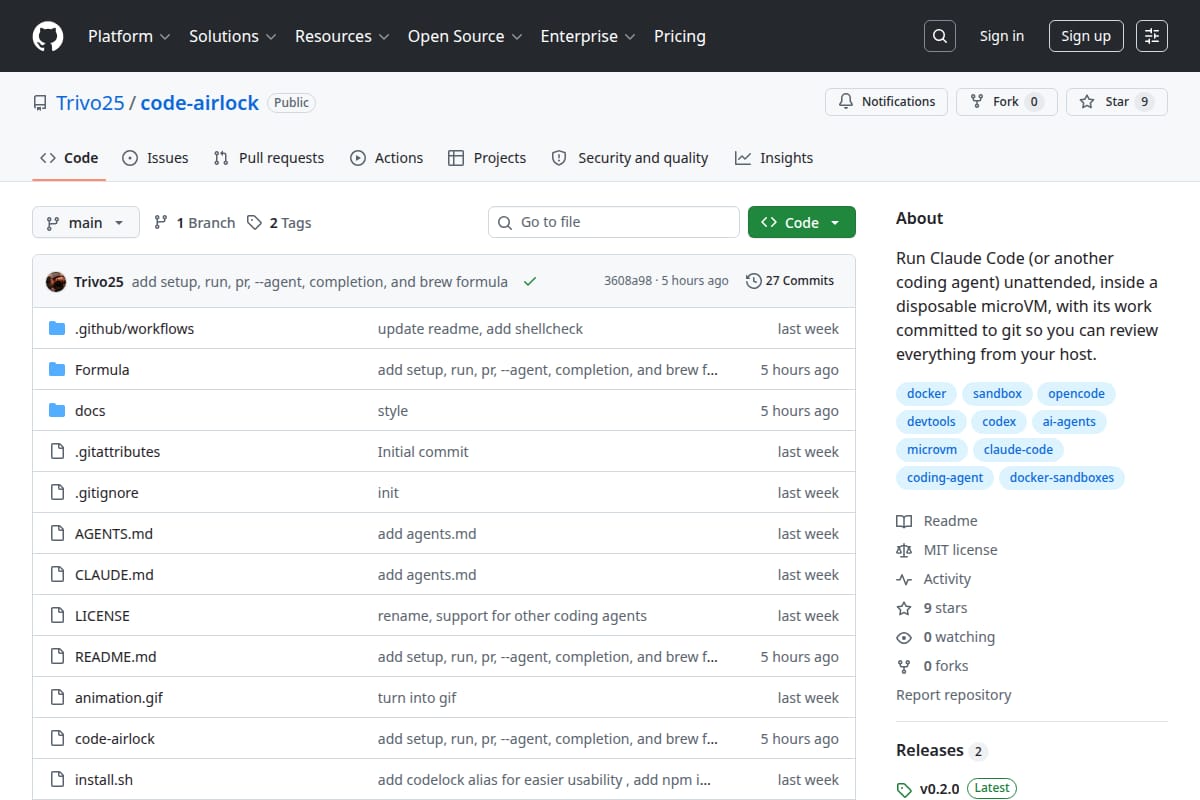Open the Notifications button
This screenshot has width=1200, height=800.
pos(886,102)
